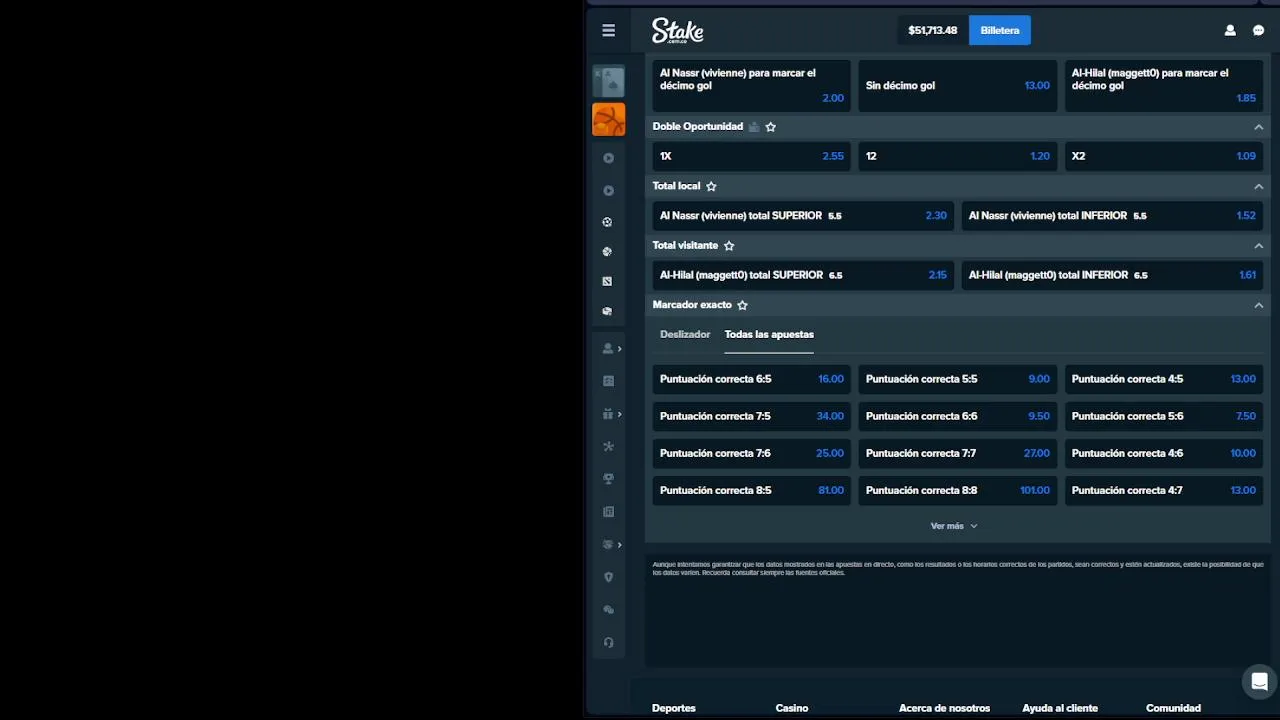This screenshot has height=720, width=1280.
Task: Open the Acerca de nosotros footer link
Action: click(x=945, y=708)
